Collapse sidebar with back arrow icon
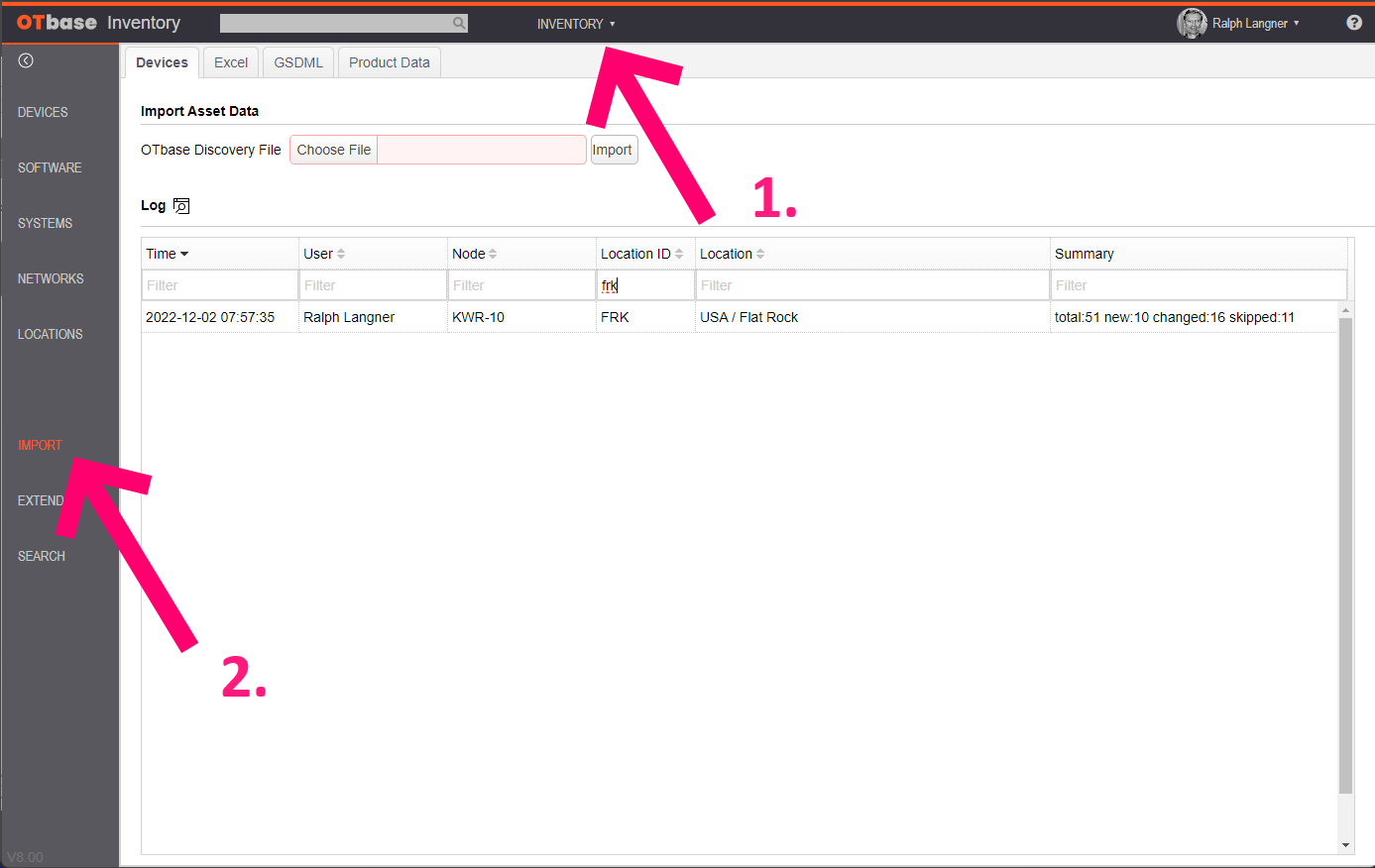1375x868 pixels. pos(26,60)
